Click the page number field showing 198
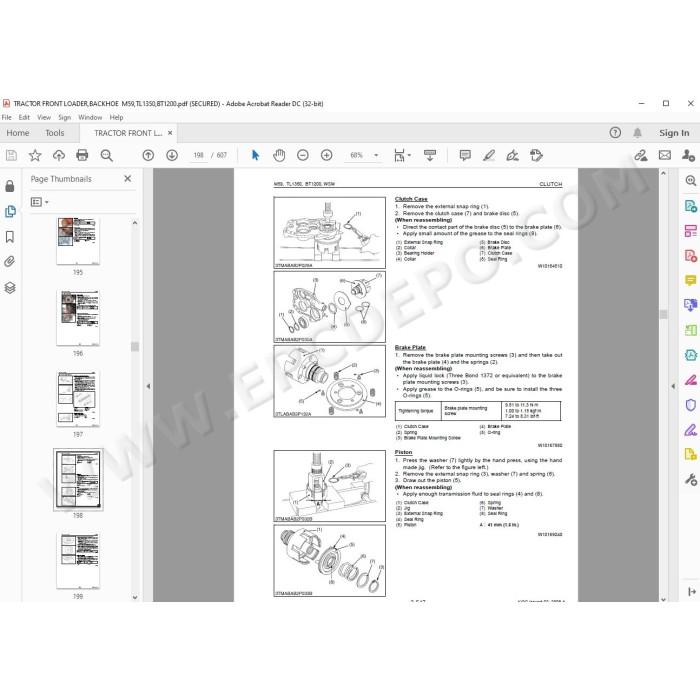This screenshot has width=700, height=700. pos(198,155)
